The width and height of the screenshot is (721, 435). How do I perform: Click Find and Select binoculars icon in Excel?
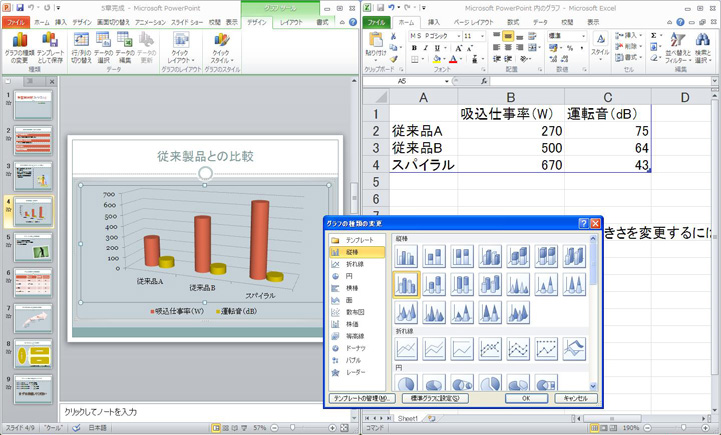tap(703, 40)
